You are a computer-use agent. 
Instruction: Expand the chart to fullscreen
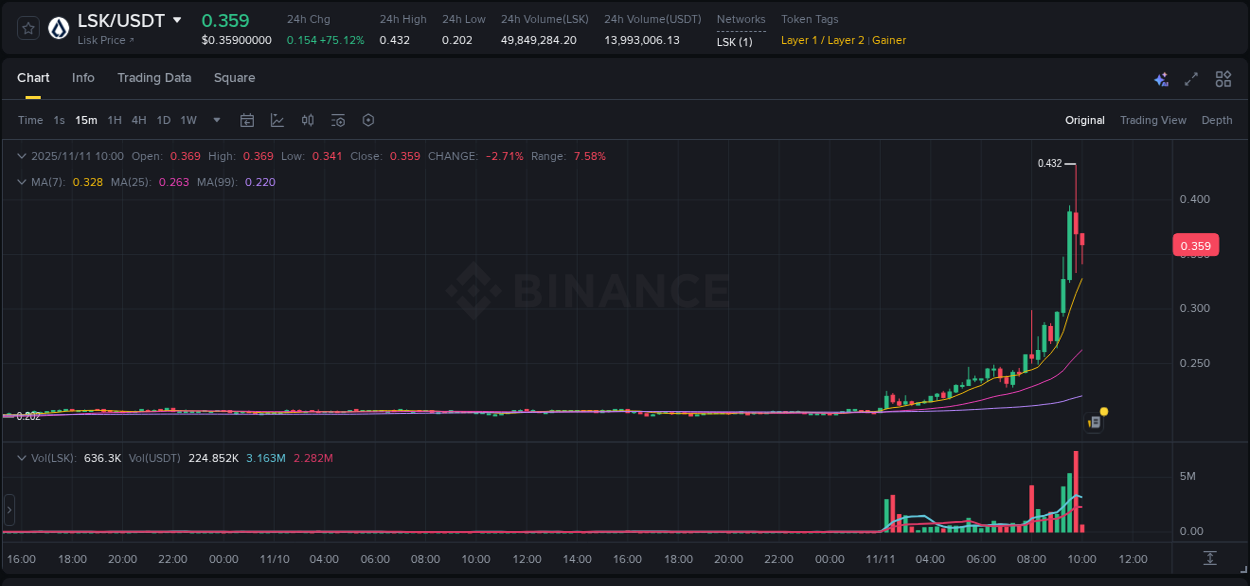click(x=1191, y=78)
